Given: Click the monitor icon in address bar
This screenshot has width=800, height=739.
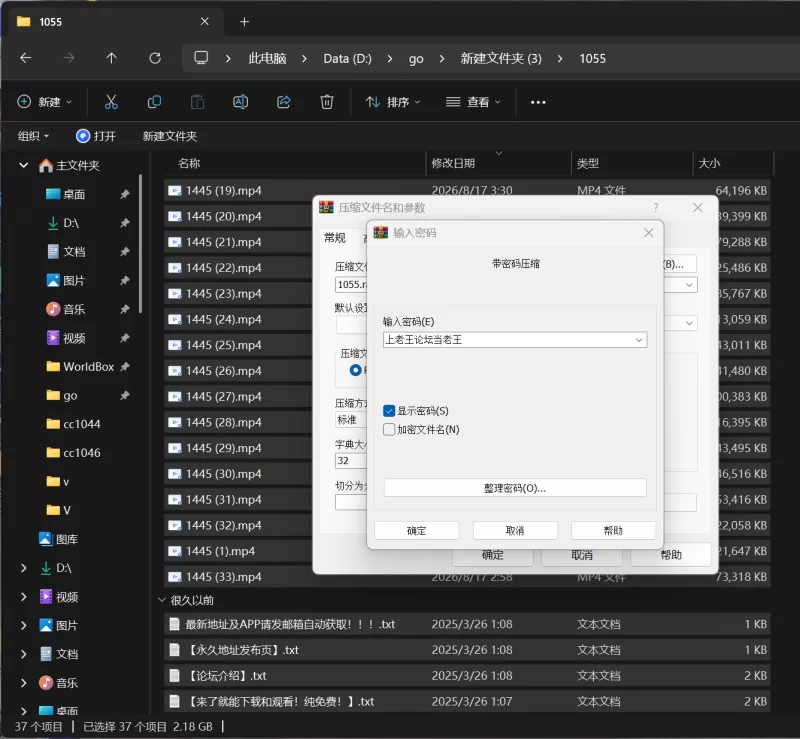Looking at the screenshot, I should 201,58.
